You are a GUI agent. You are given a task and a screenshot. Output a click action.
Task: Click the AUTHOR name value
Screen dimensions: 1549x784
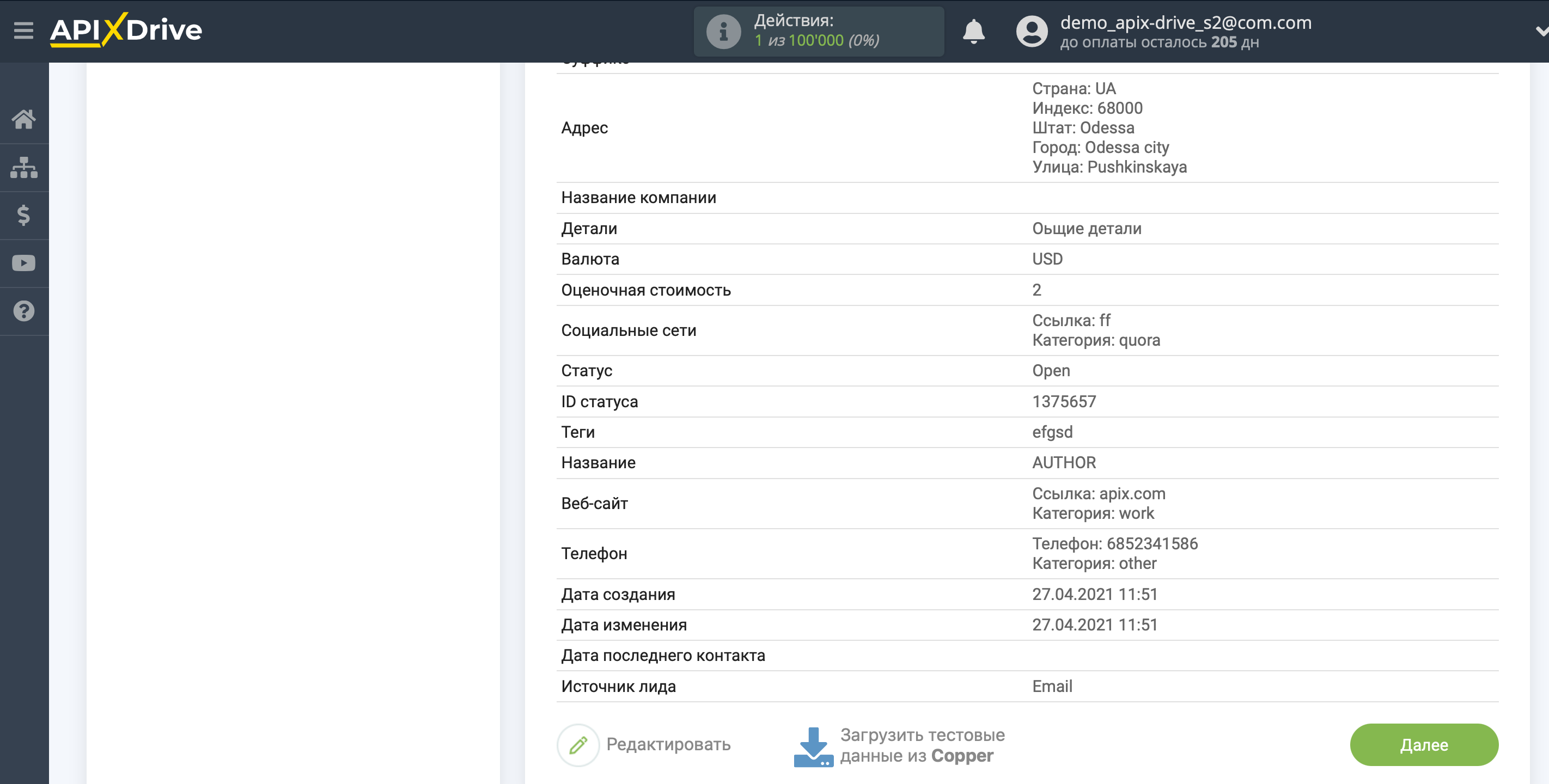(x=1064, y=463)
